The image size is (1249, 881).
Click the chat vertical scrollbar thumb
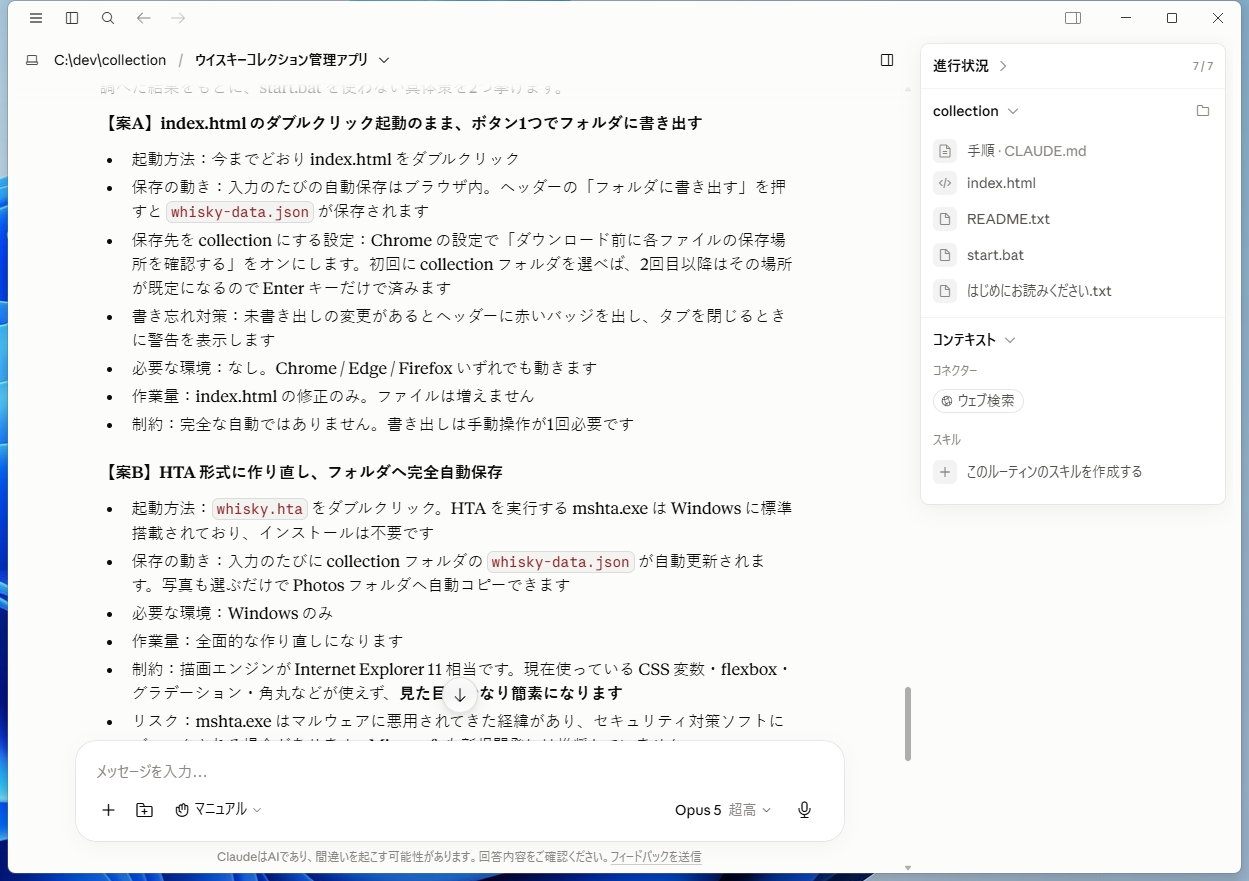pos(908,723)
